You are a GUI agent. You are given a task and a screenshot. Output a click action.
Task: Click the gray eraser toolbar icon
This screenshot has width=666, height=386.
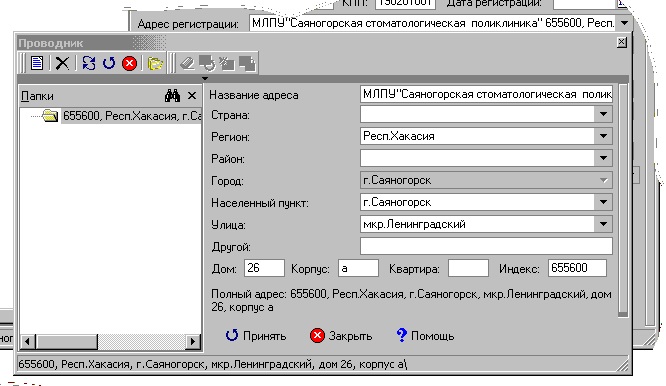click(187, 64)
